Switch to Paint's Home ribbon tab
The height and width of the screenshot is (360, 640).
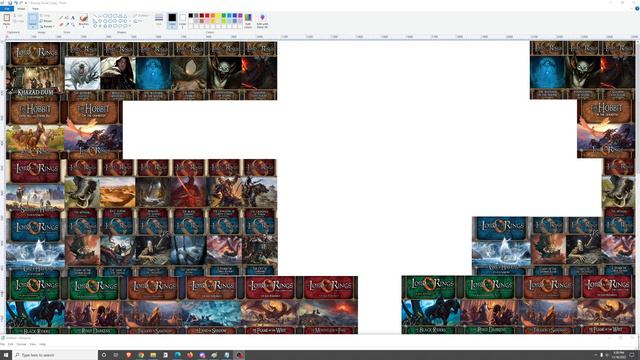21,9
